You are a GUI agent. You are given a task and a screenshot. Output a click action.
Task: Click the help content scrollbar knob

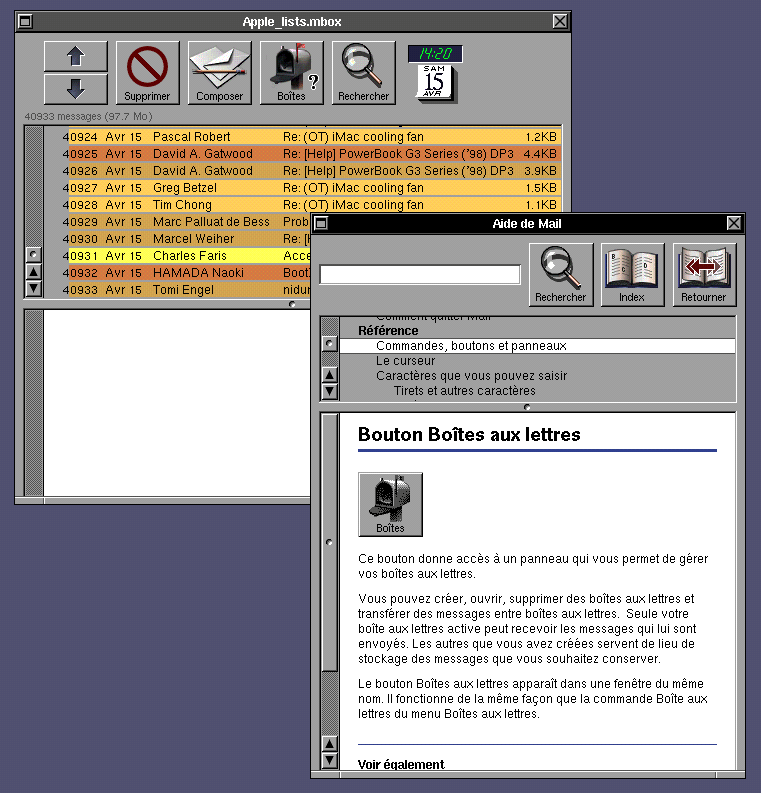tap(330, 543)
